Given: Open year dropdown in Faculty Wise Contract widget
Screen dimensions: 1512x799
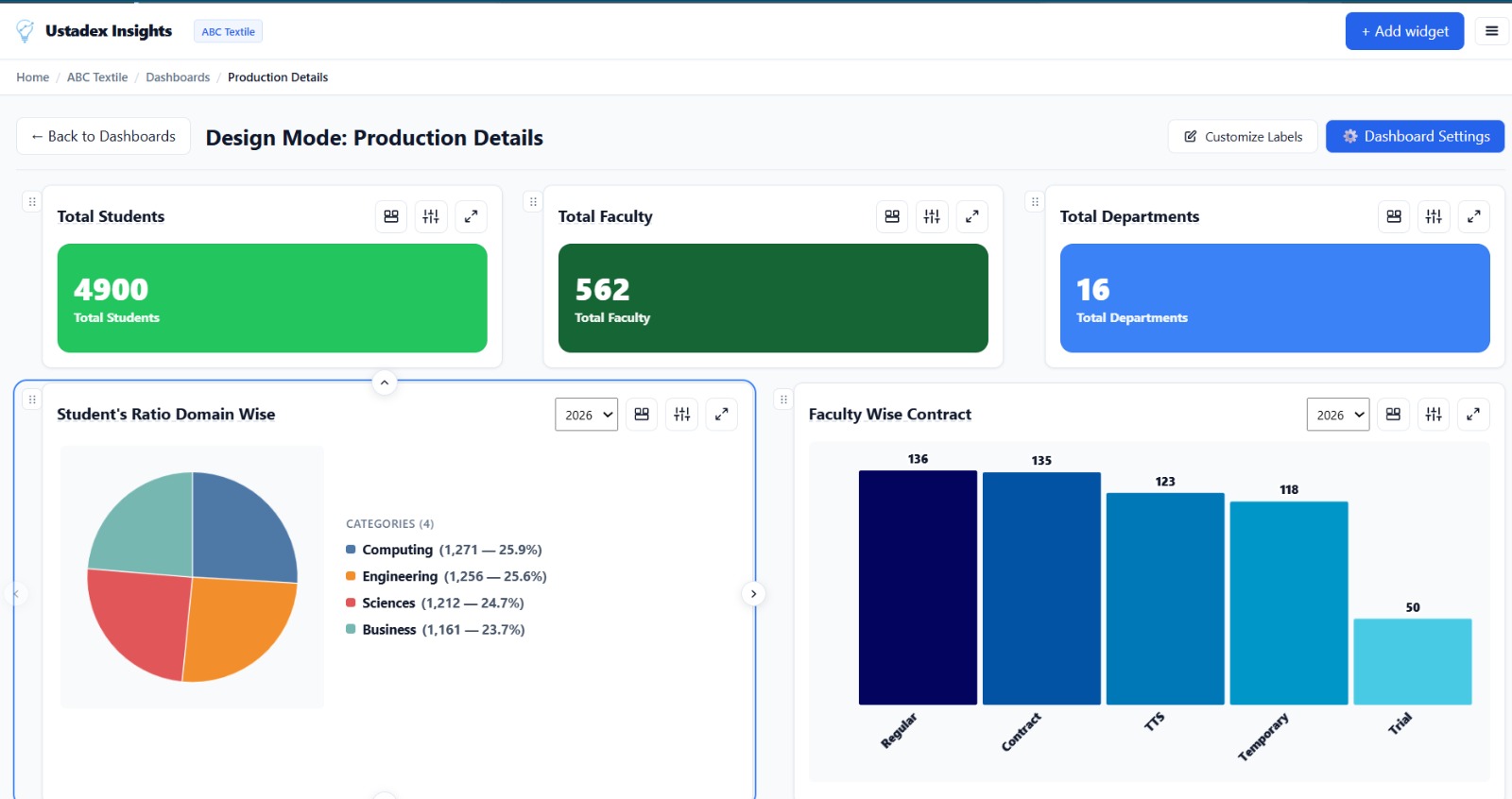Looking at the screenshot, I should pyautogui.click(x=1338, y=415).
